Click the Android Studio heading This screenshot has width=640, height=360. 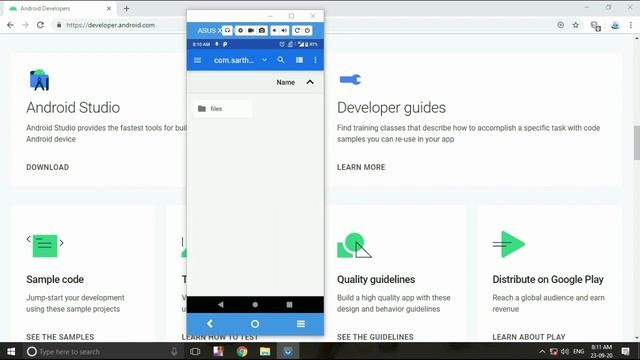coord(73,108)
